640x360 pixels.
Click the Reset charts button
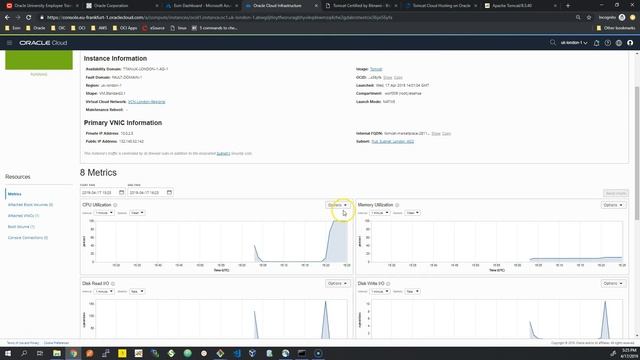(616, 193)
